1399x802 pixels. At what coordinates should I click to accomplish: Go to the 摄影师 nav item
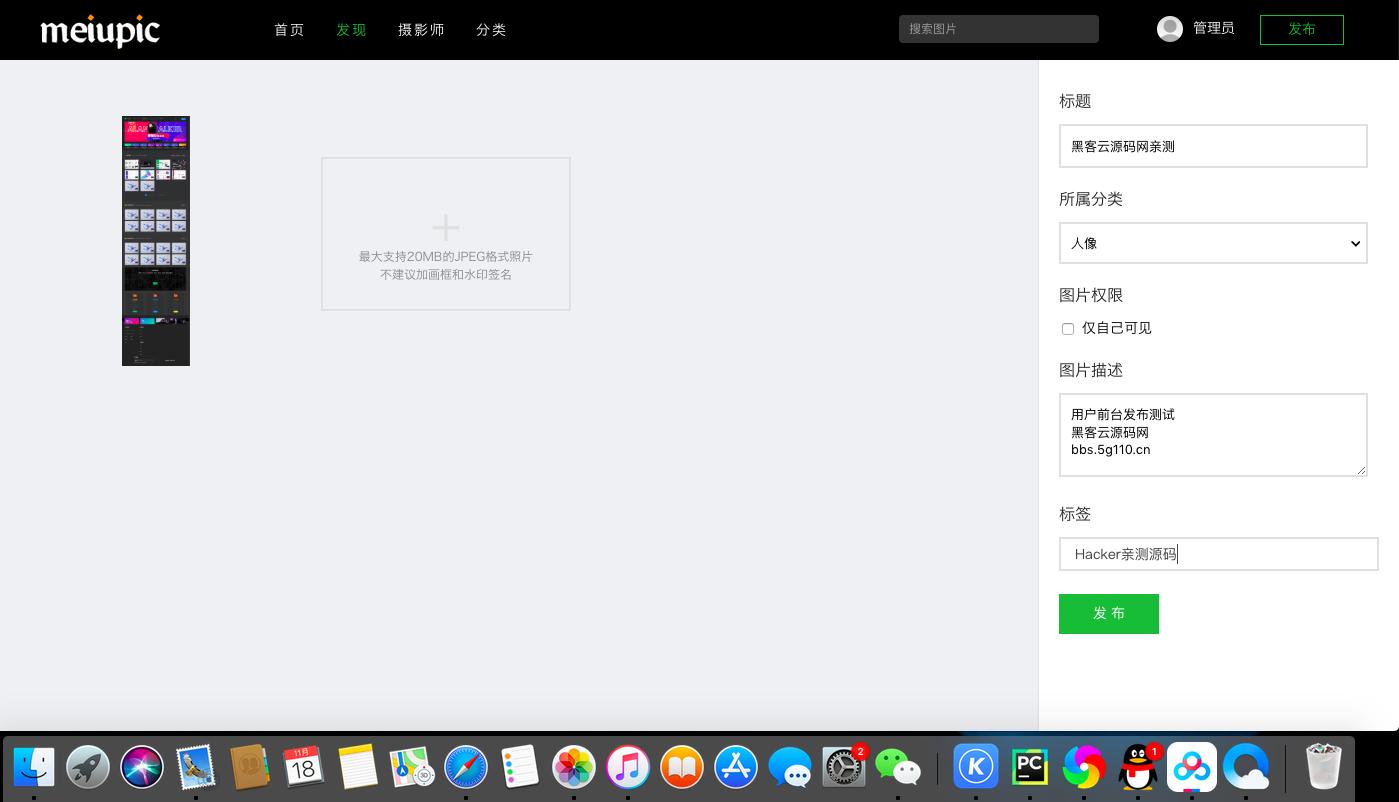421,30
